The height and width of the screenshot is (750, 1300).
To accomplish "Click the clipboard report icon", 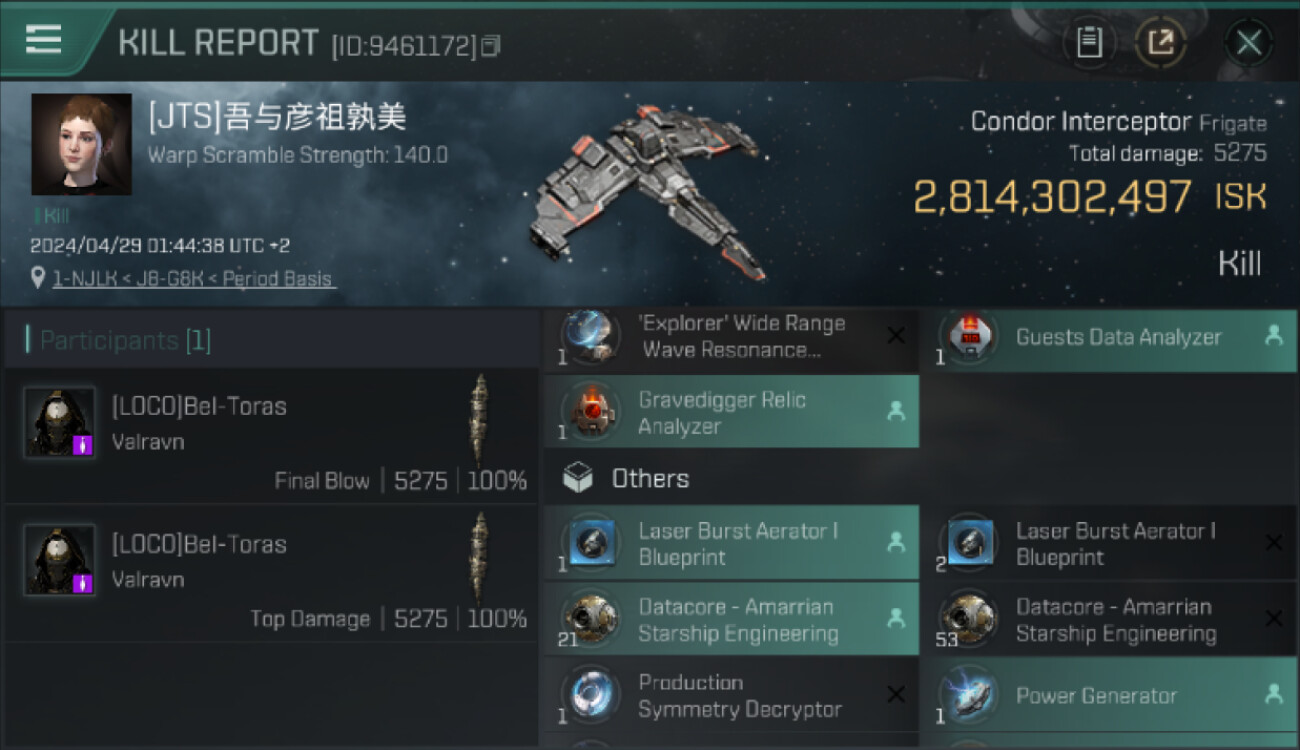I will (1089, 42).
